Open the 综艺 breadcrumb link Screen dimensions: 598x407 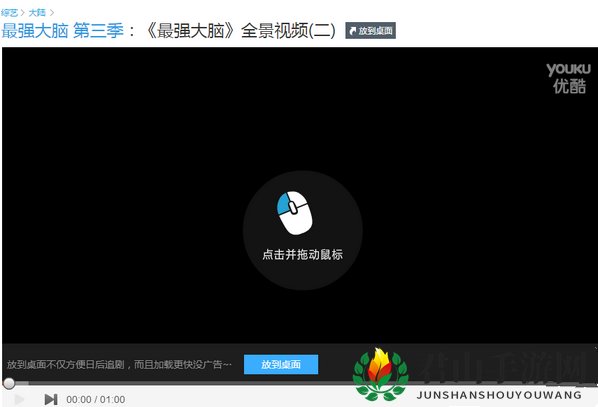click(x=10, y=13)
